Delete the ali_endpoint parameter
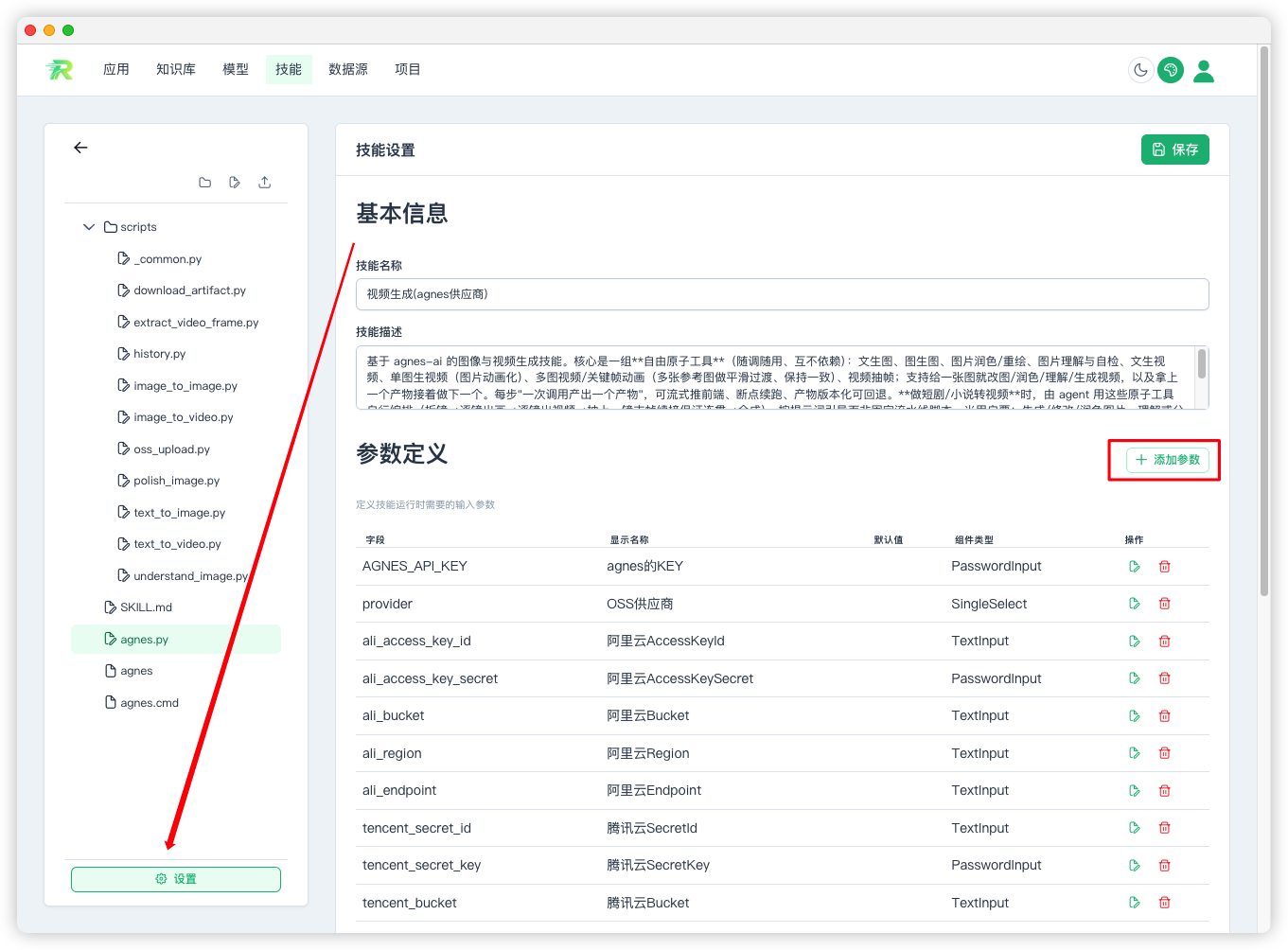Viewport: 1288px width, 950px height. (x=1165, y=791)
